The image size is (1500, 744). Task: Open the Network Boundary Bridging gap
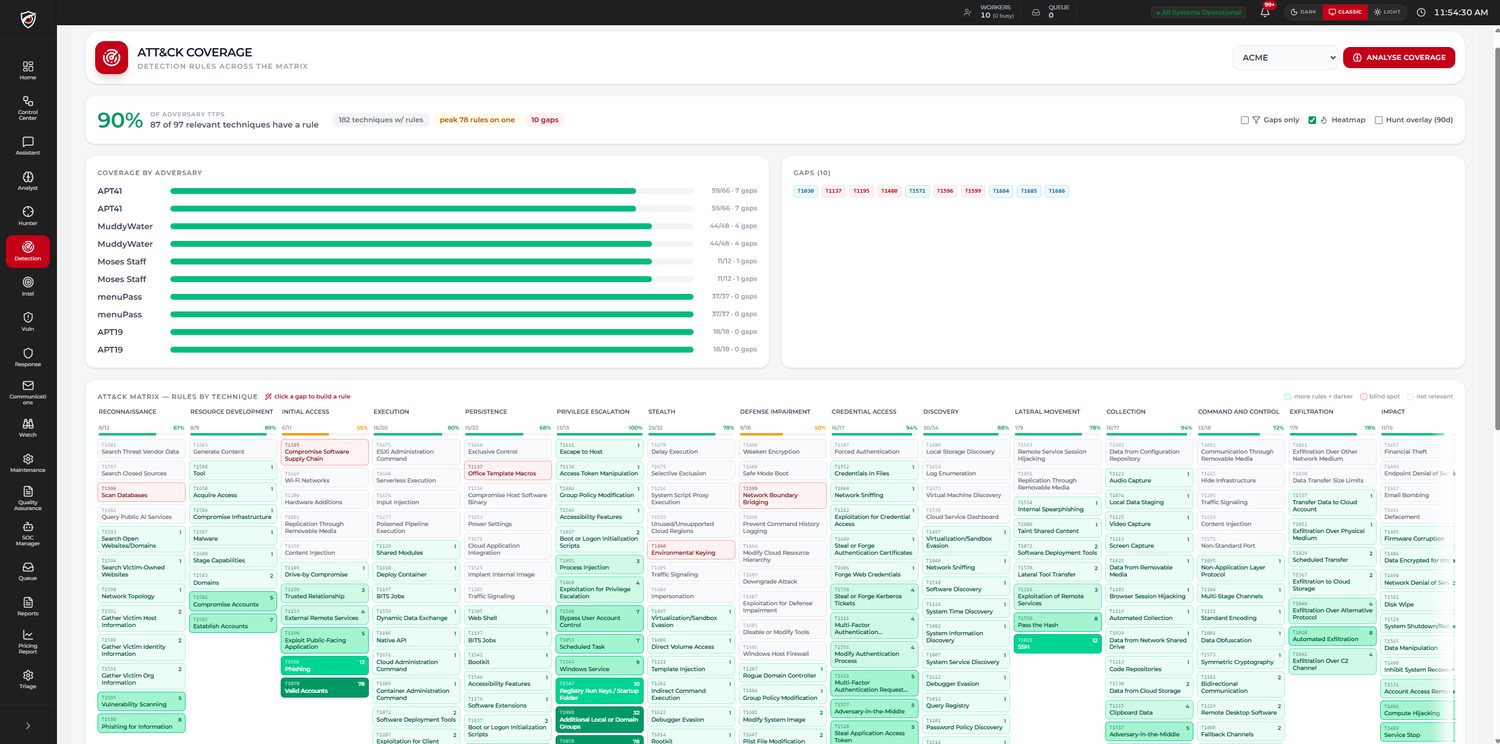pos(782,495)
